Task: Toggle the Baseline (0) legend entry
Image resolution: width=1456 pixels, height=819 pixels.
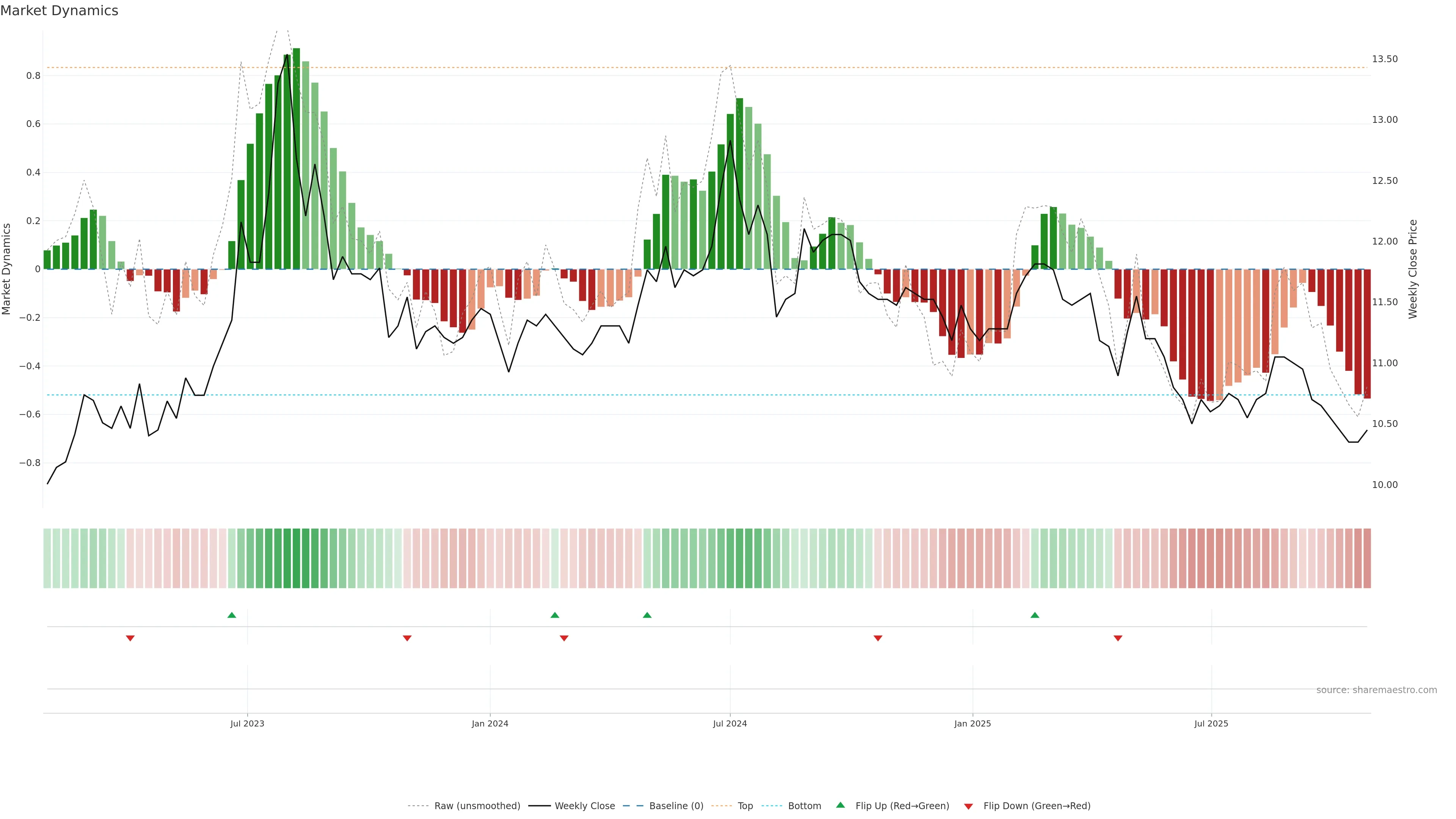Action: pyautogui.click(x=676, y=806)
